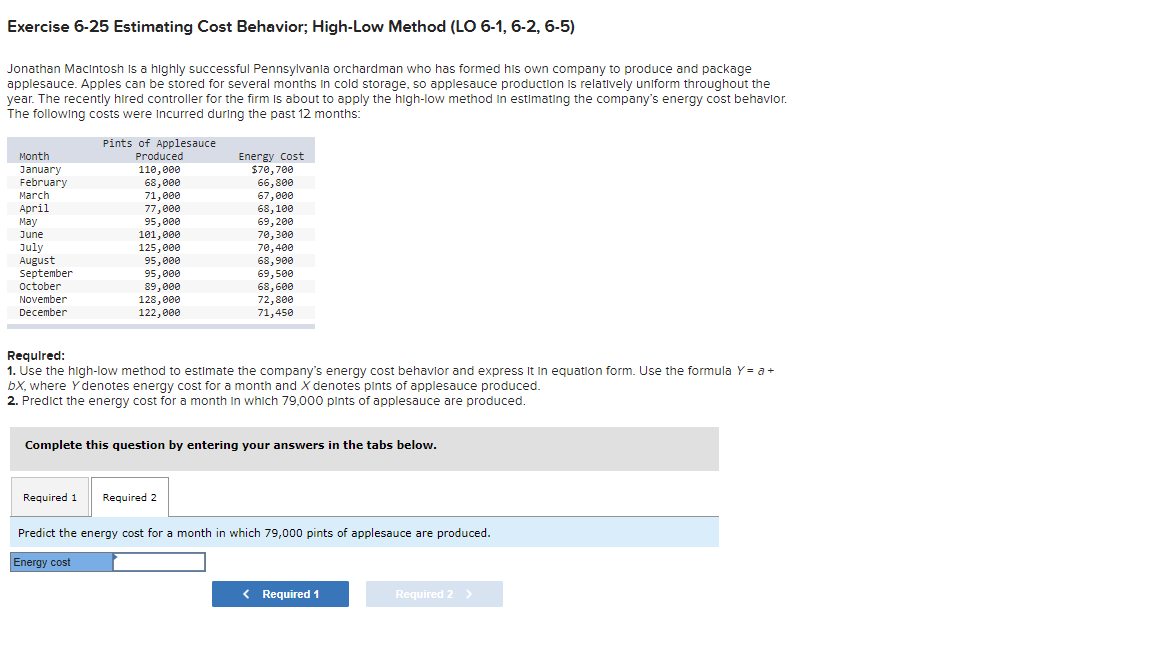Click the February energy cost 66,800
This screenshot has height=660, width=1150.
(x=275, y=183)
